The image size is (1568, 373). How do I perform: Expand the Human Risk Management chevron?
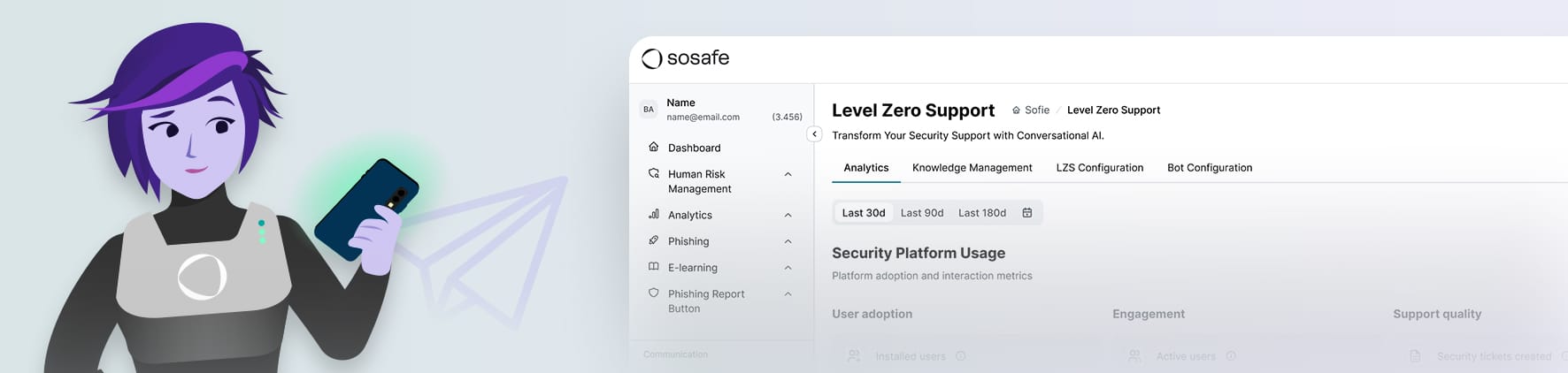tap(788, 174)
